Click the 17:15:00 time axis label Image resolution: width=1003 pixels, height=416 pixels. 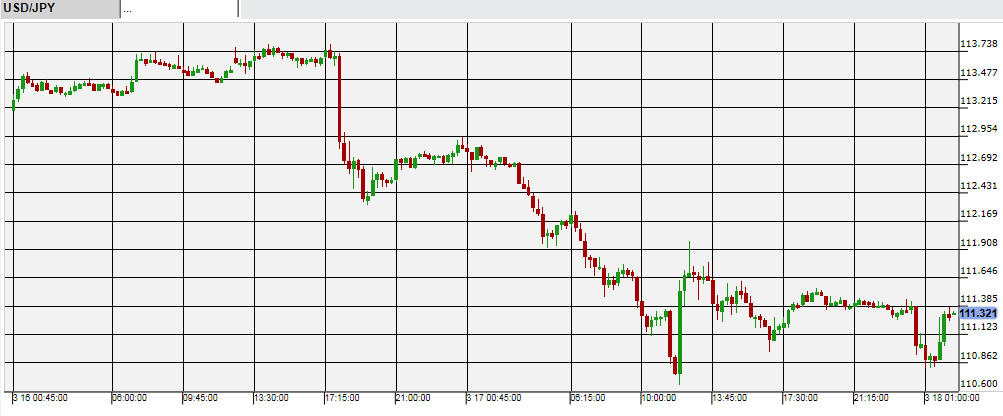[x=342, y=397]
